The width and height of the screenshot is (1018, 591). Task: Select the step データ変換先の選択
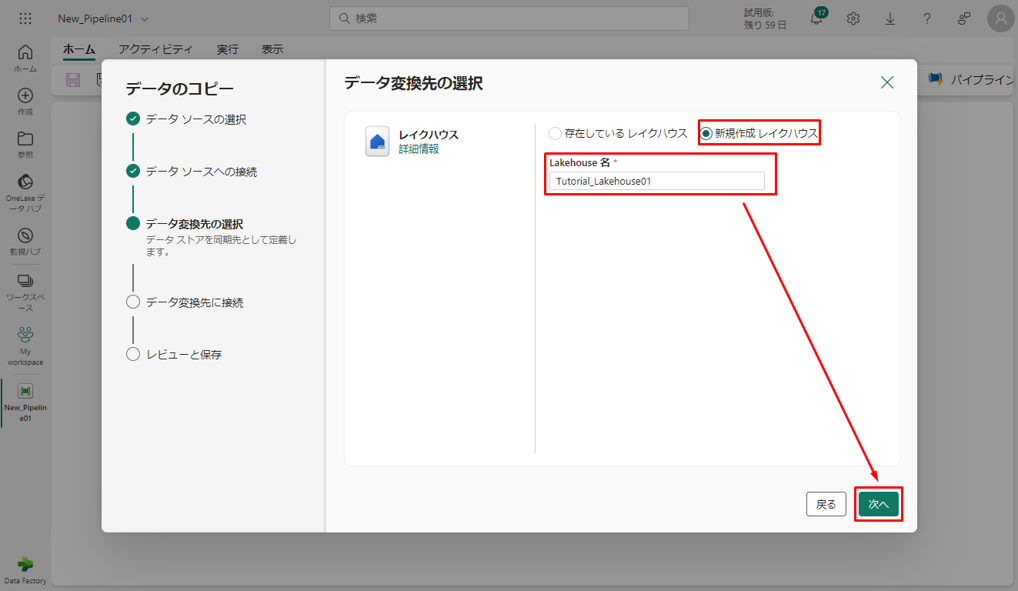194,224
